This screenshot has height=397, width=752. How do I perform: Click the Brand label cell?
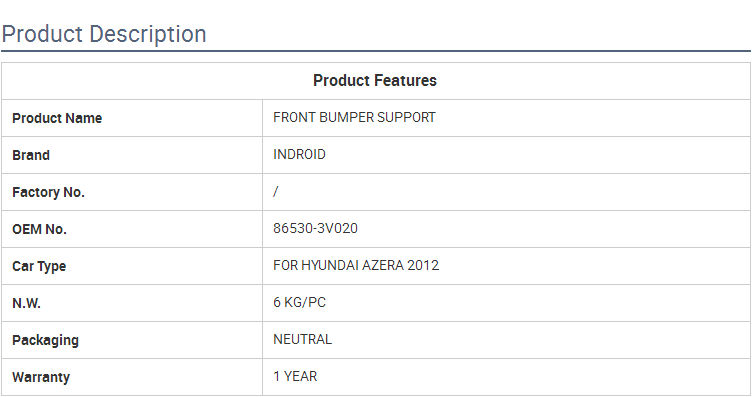tap(132, 155)
